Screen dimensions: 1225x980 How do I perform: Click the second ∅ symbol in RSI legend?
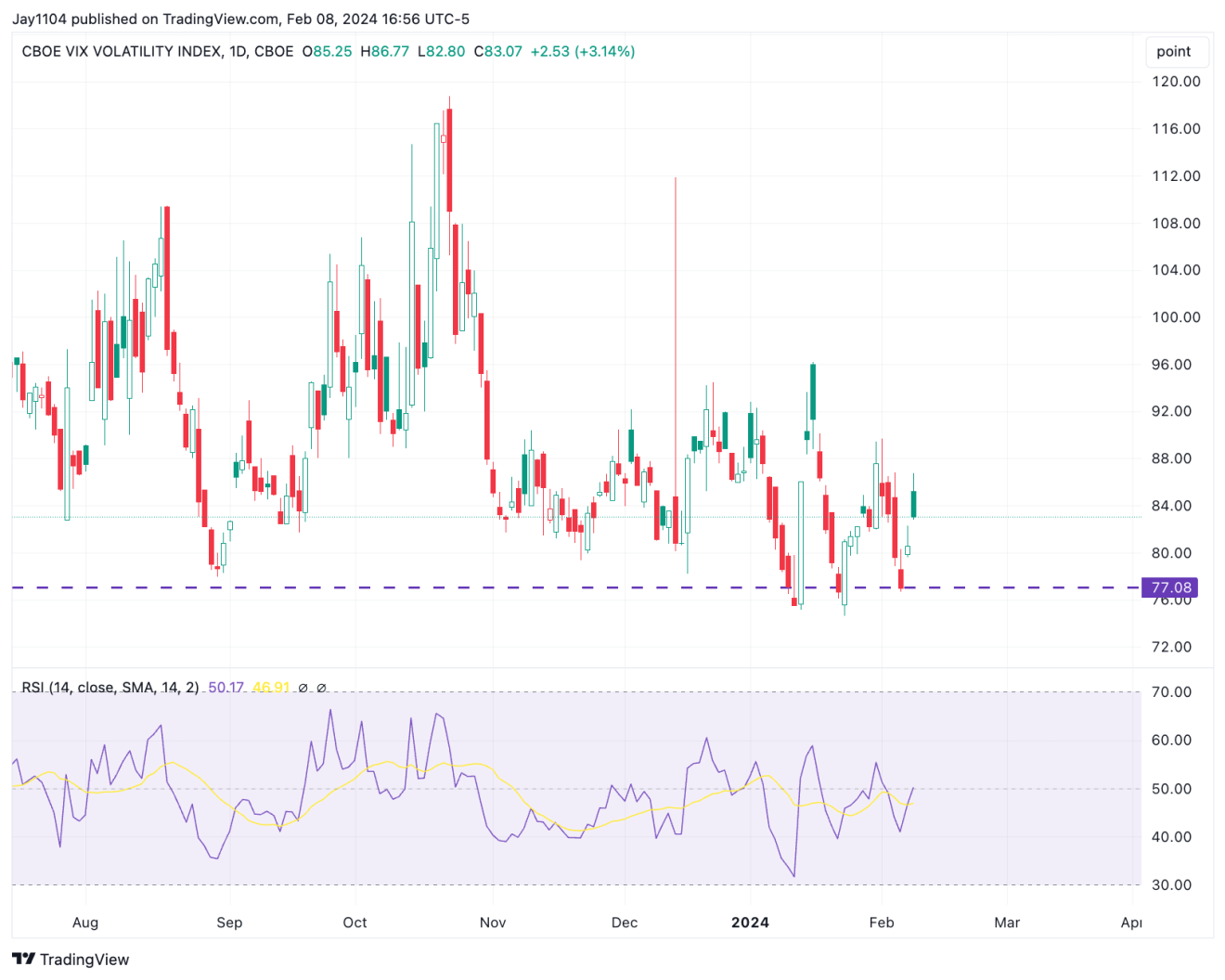[x=322, y=689]
